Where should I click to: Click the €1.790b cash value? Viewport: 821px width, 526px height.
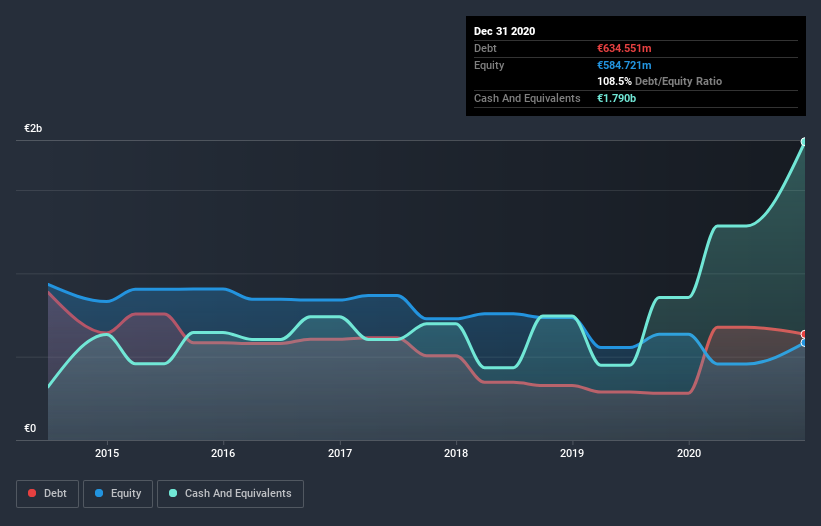(616, 98)
